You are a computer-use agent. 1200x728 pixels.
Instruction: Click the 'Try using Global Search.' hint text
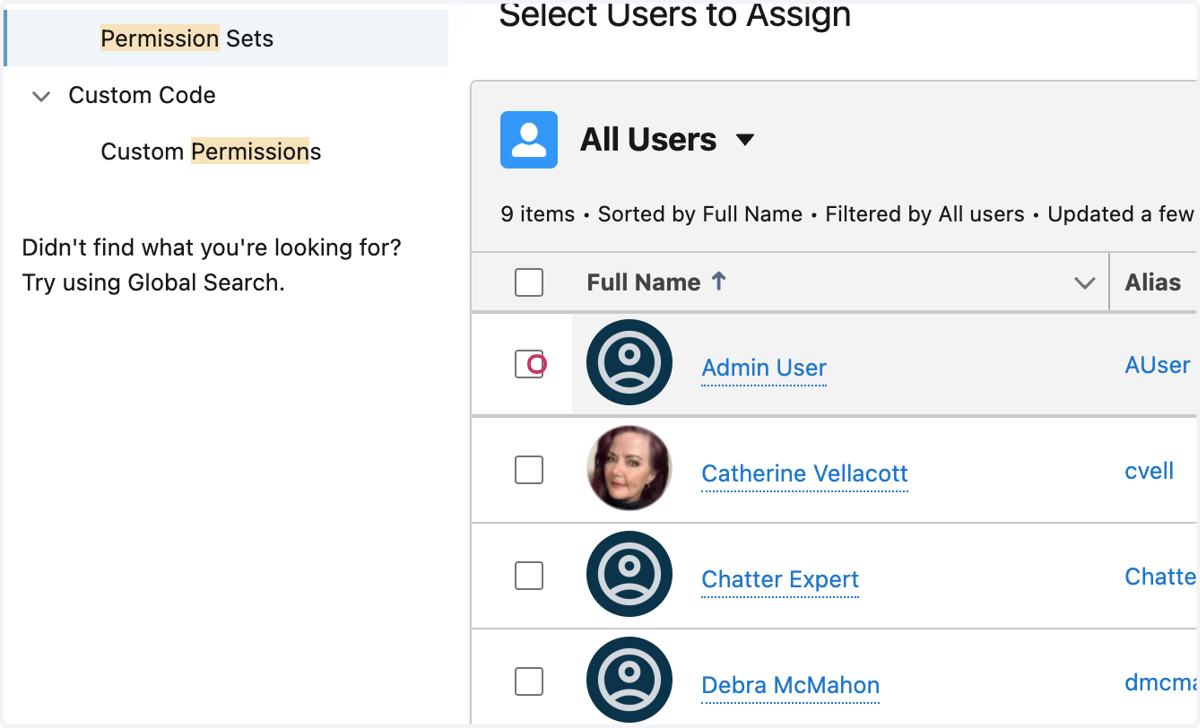(x=153, y=283)
